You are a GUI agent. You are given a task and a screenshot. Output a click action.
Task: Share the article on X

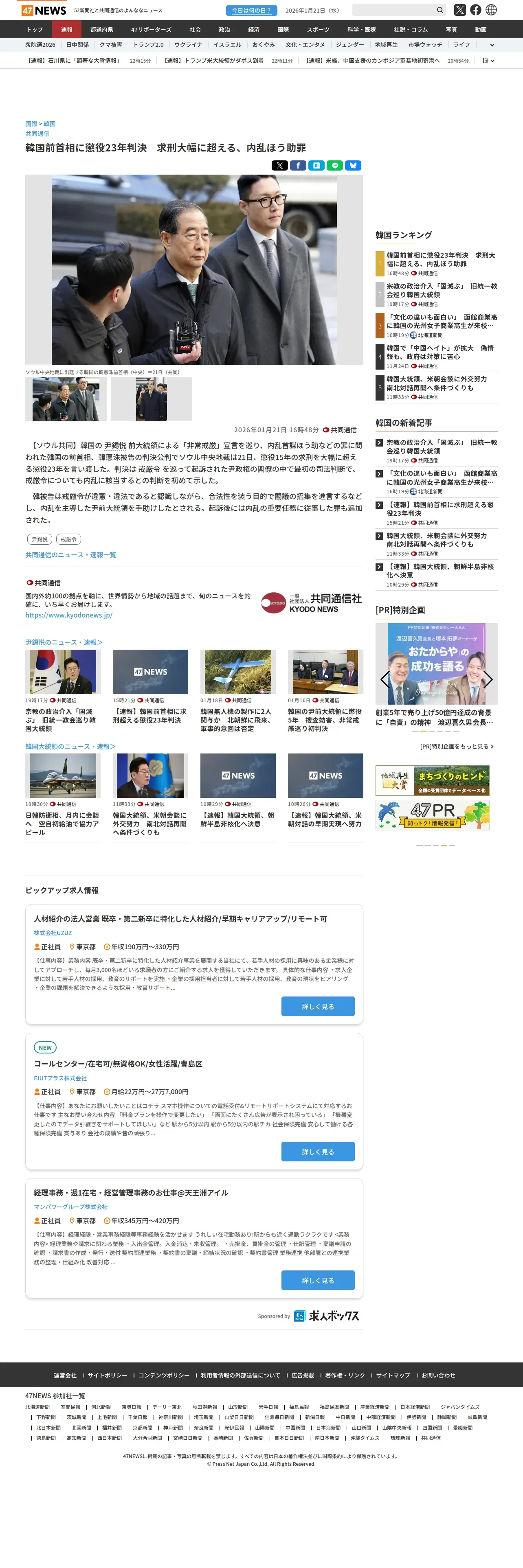tap(279, 166)
